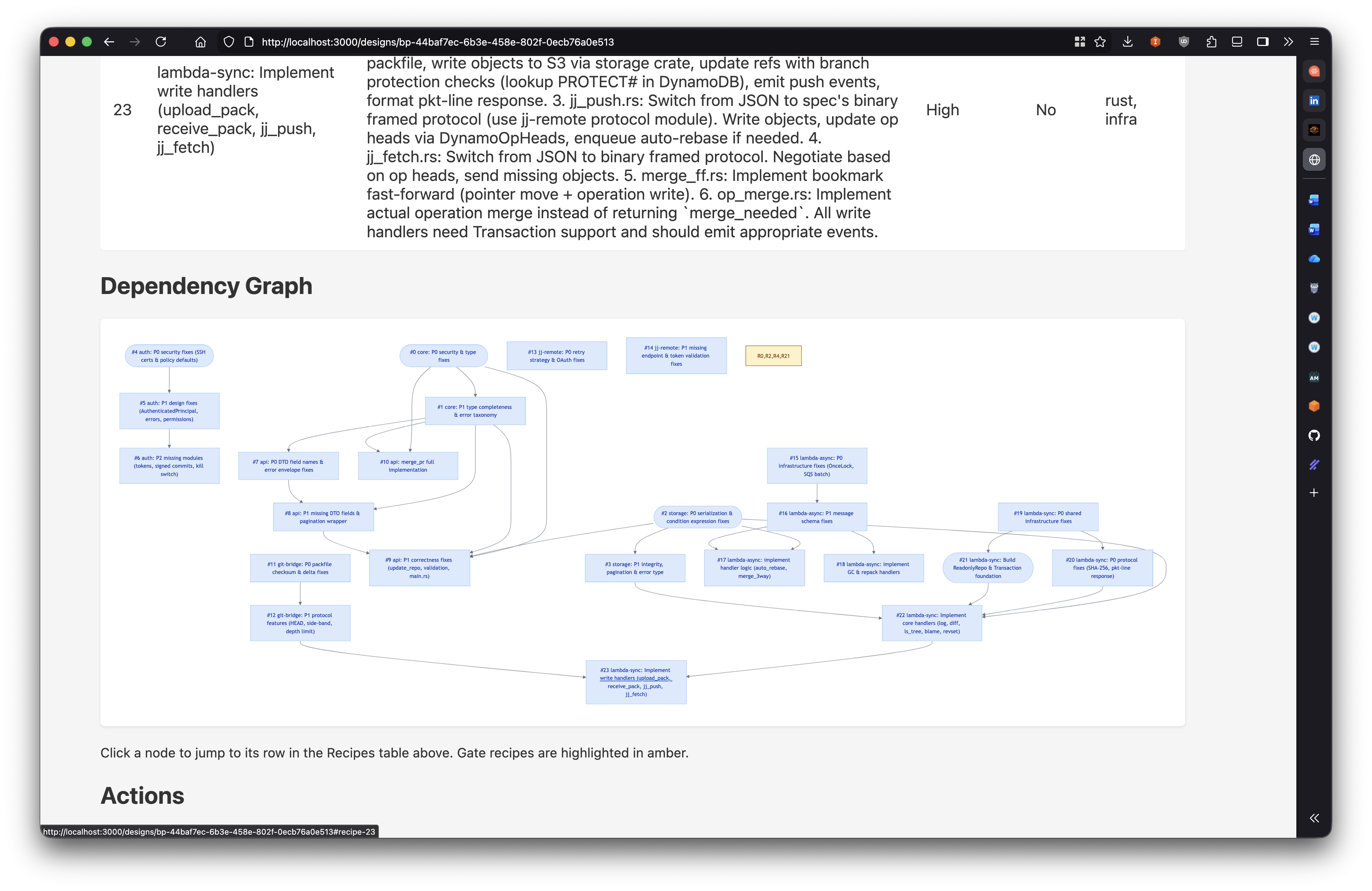Screen dimensions: 1372x891
Task: Click graph node #2 storage P0 serialization fixes
Action: pos(697,517)
